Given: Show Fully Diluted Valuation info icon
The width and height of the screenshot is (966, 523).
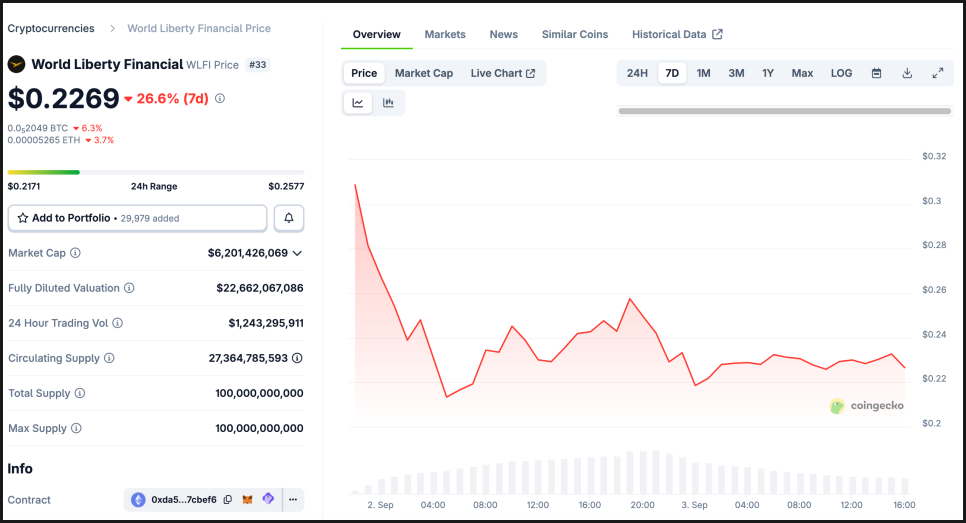Looking at the screenshot, I should (x=129, y=288).
